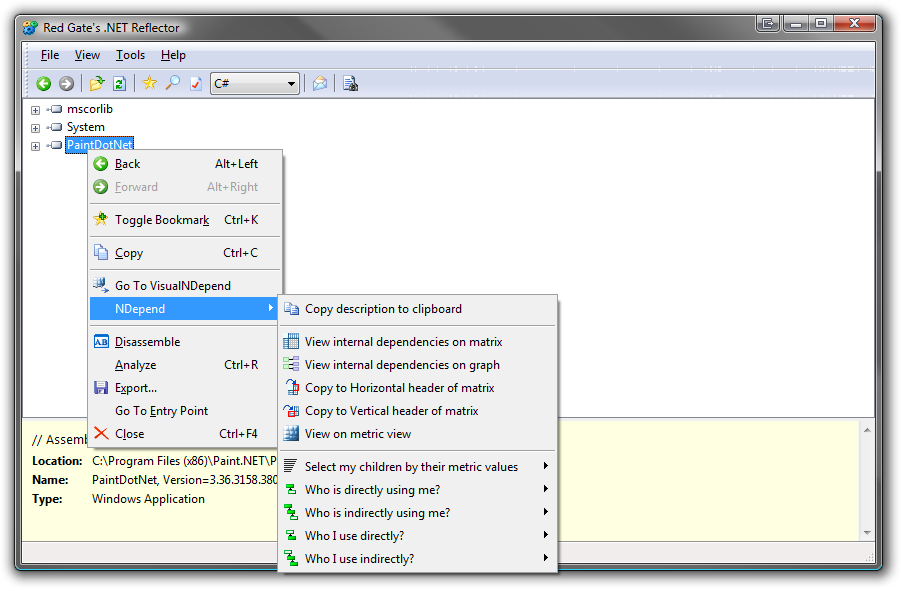
Task: Choose Export... in the context menu
Action: click(x=185, y=388)
